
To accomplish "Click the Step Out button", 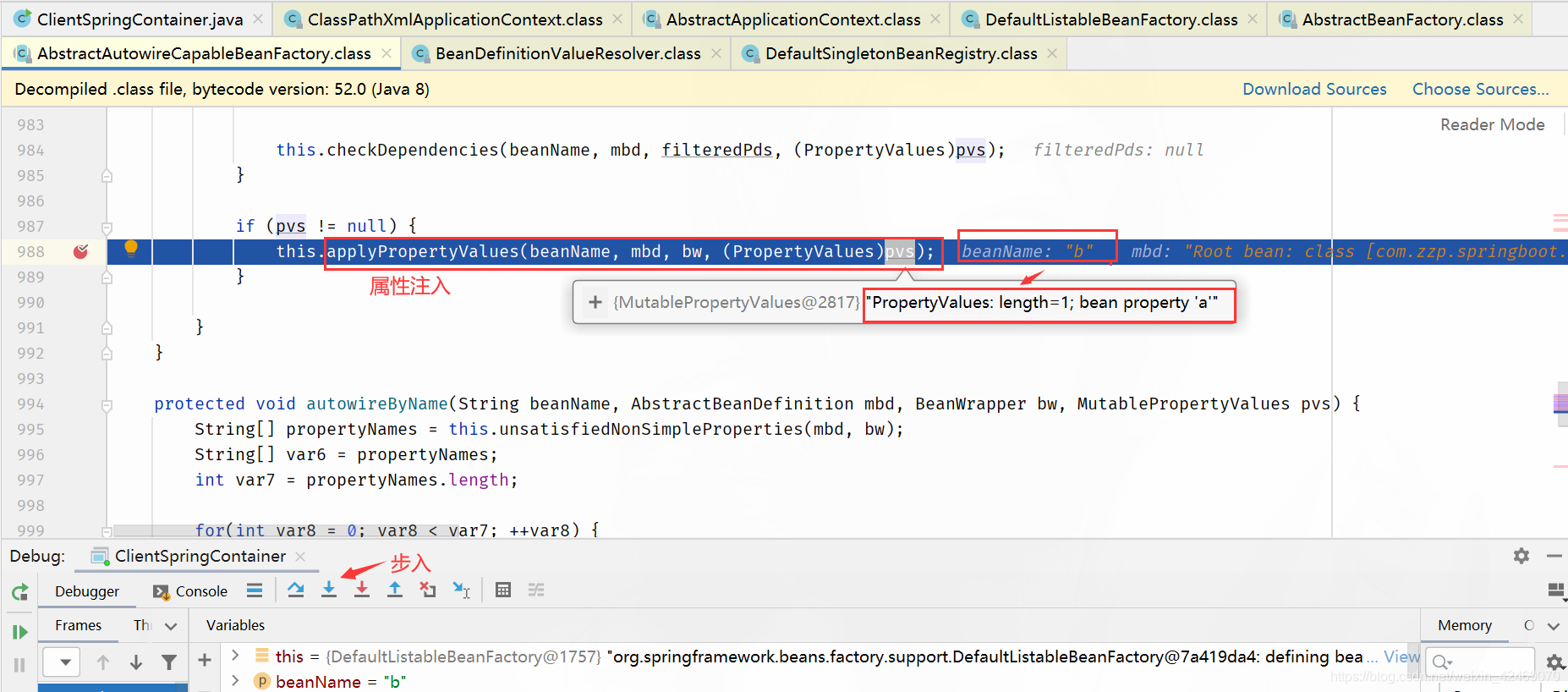I will 395,590.
